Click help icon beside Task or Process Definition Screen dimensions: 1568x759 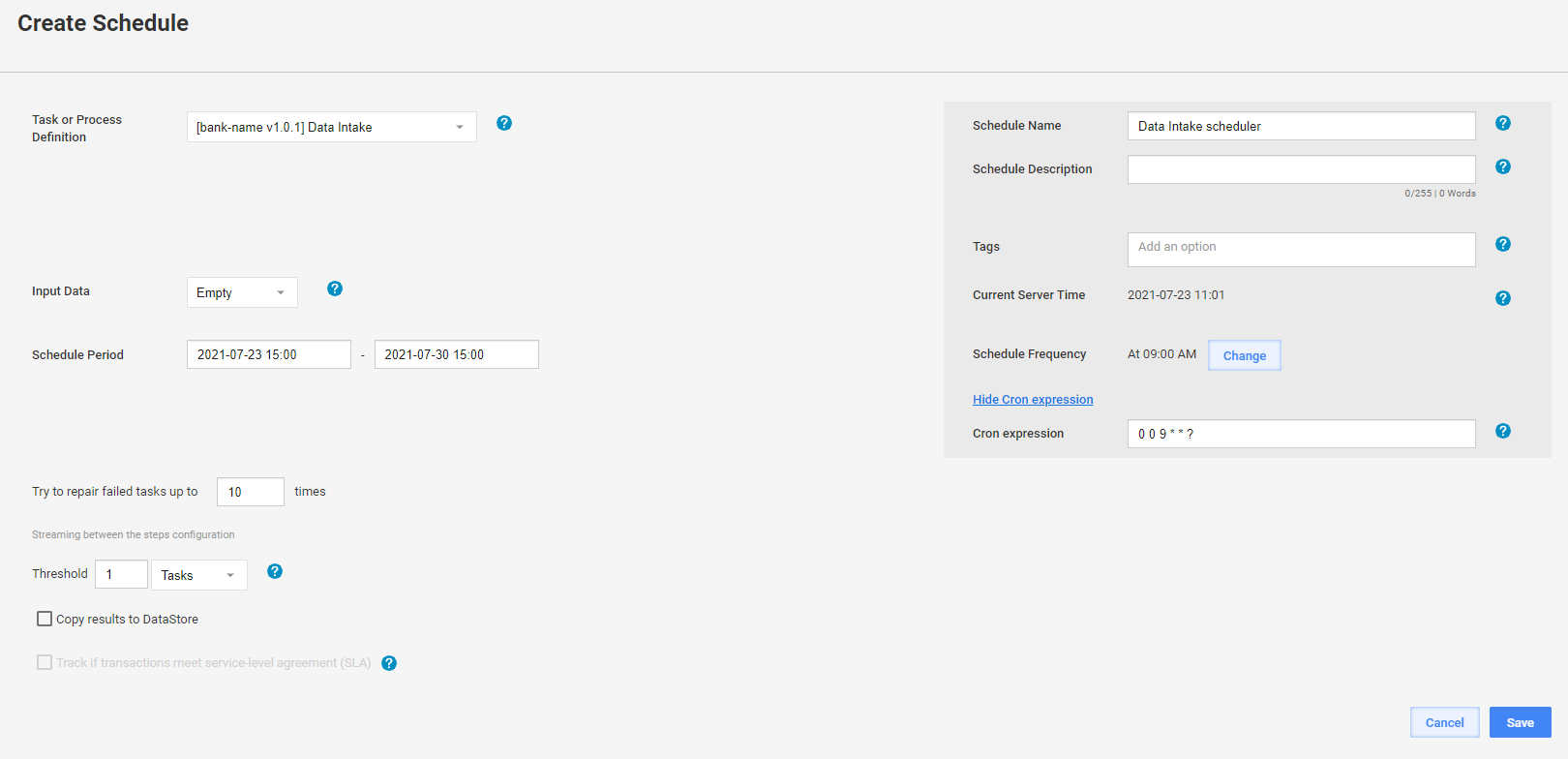(504, 123)
